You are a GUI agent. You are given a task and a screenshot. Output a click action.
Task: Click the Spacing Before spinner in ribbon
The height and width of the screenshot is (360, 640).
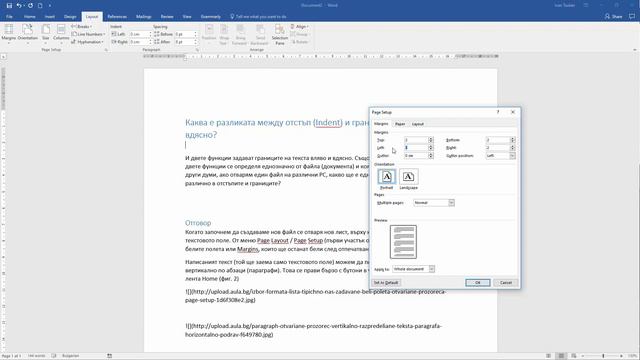click(x=196, y=34)
